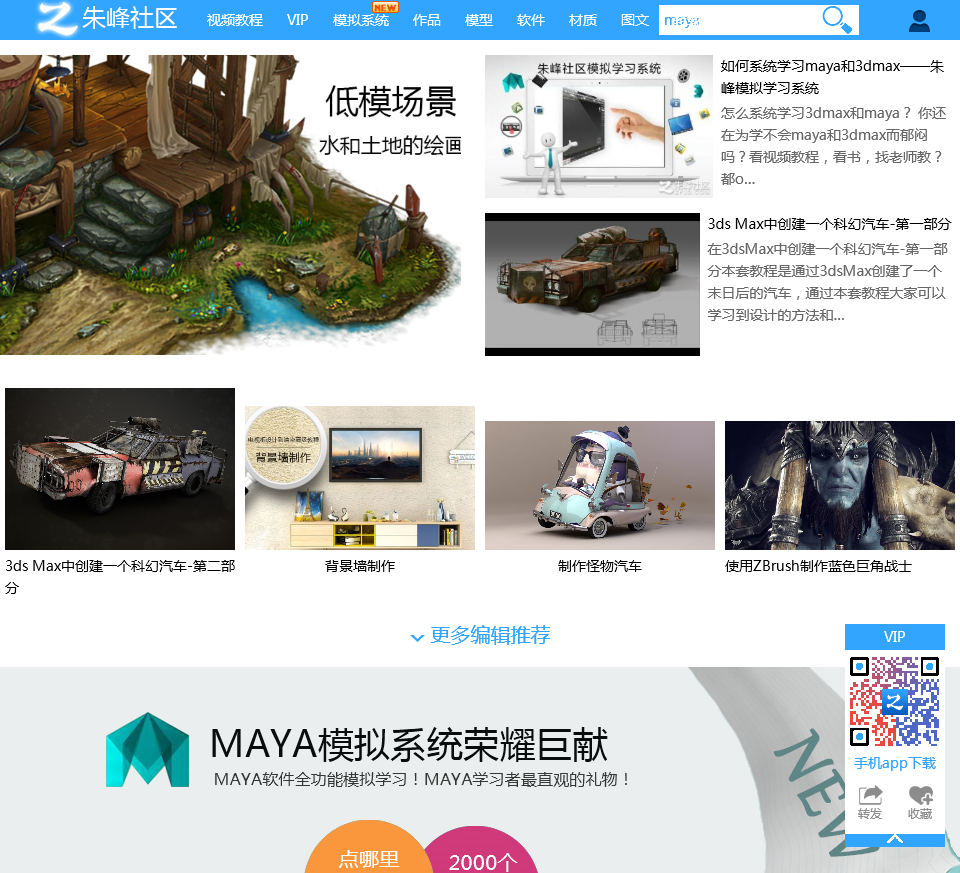Expand 更多编辑推荐 chevron link
The height and width of the screenshot is (873, 960).
point(481,635)
